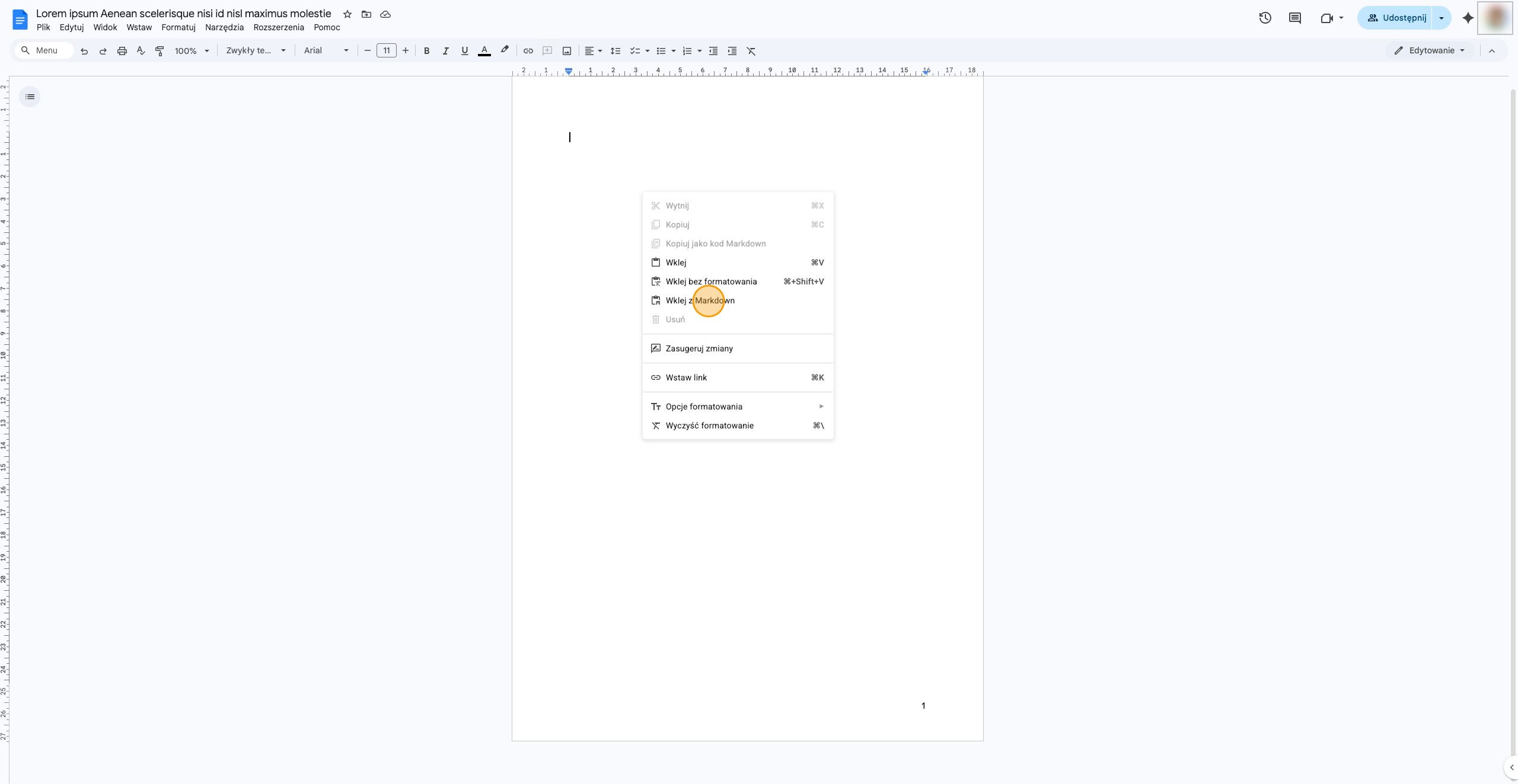1518x784 pixels.
Task: Expand the Udostępnij arrow dropdown
Action: (x=1442, y=18)
